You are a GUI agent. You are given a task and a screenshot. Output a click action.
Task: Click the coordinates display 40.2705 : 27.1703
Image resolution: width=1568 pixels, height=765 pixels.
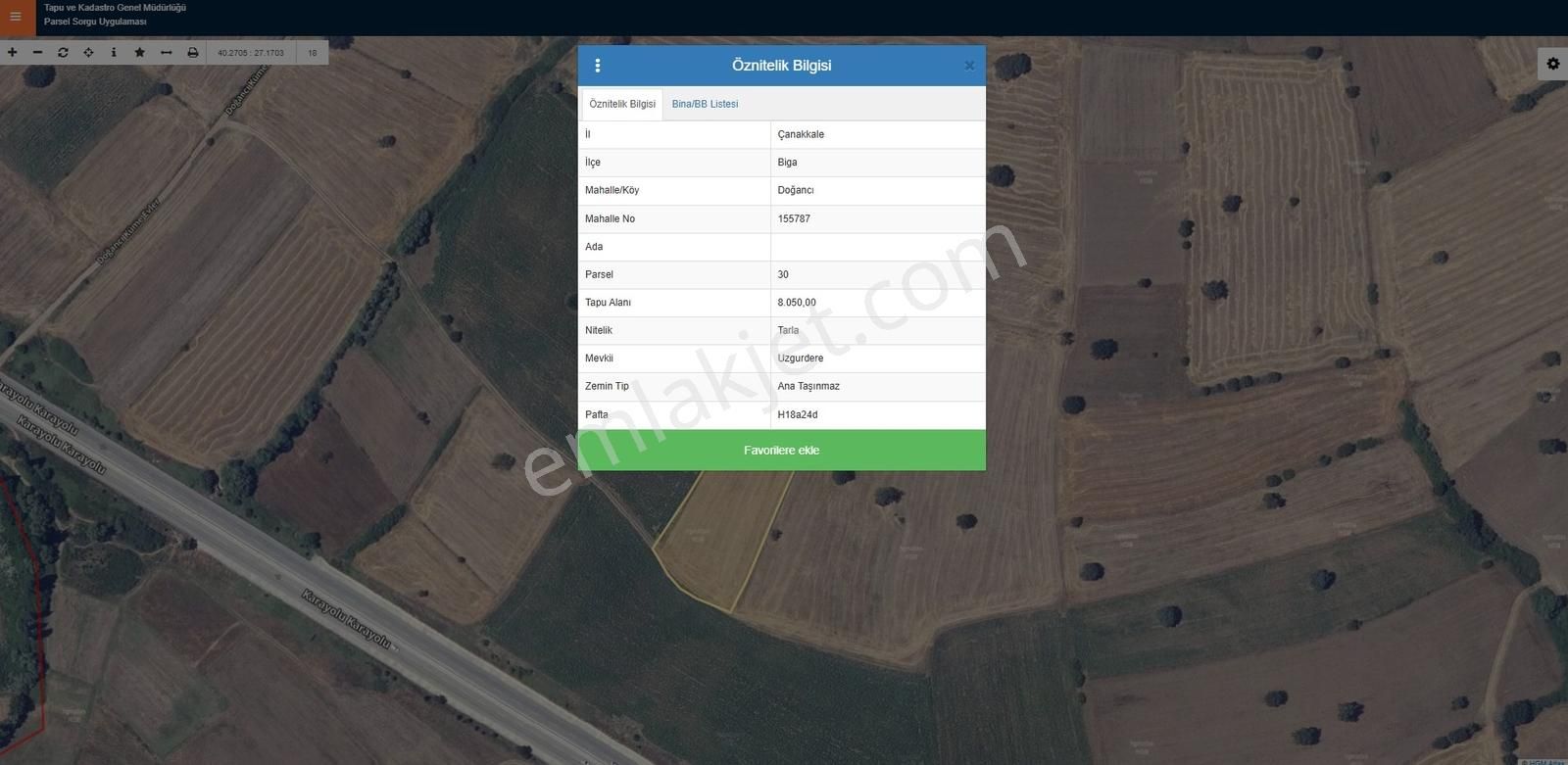251,53
